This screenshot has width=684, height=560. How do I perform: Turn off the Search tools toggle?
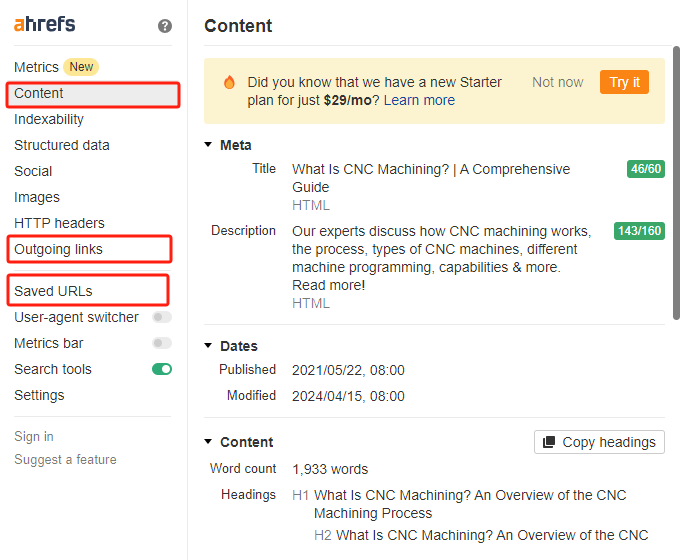(161, 369)
